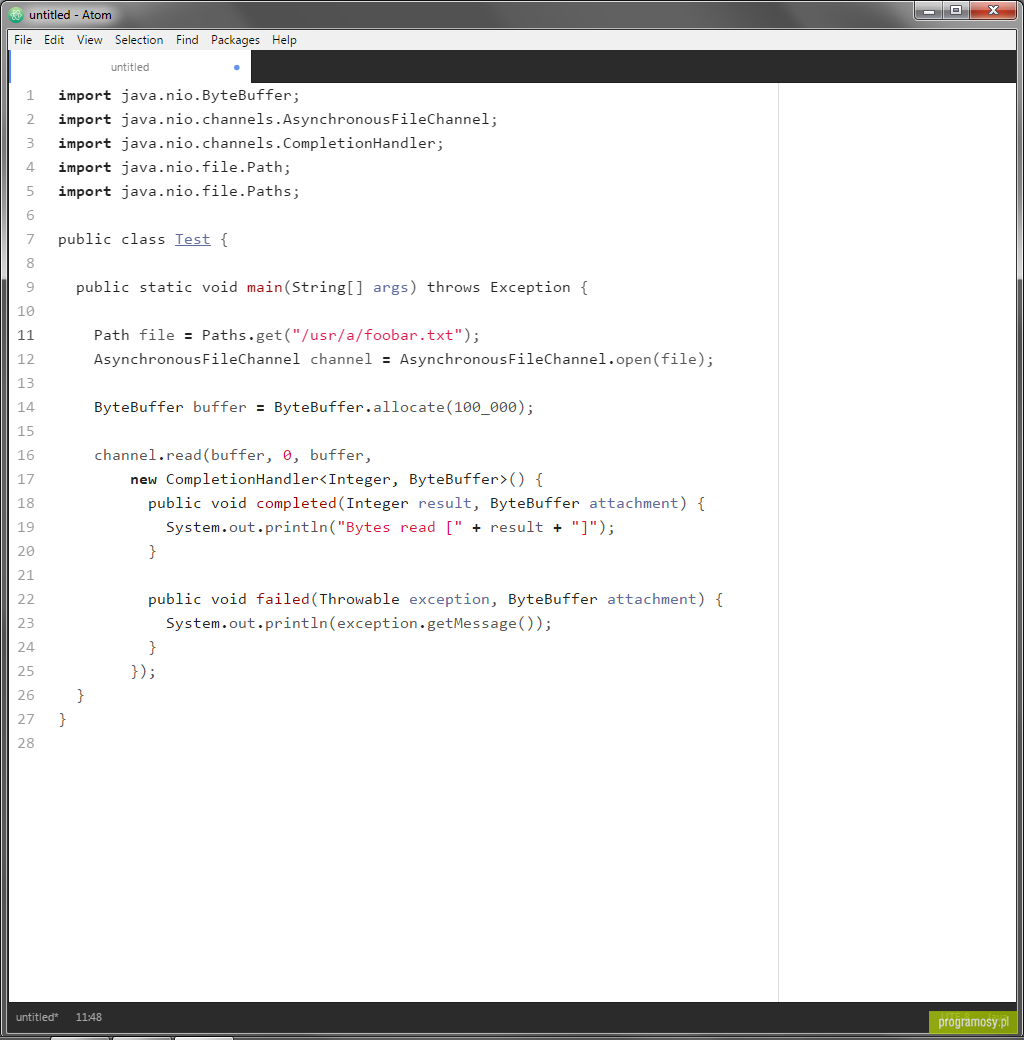This screenshot has height=1040, width=1024.
Task: Click cursor position 11:48 in status bar
Action: pos(89,1017)
